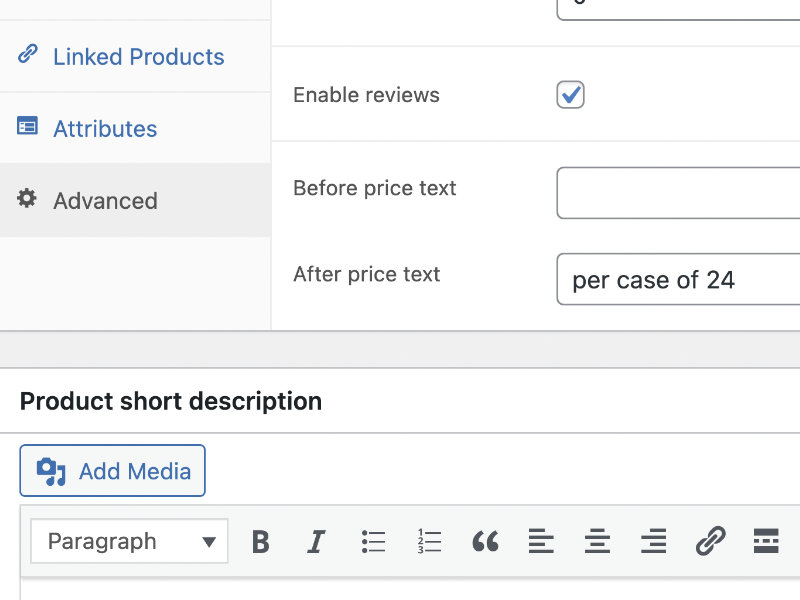This screenshot has height=600, width=800.
Task: Disable the Enable reviews checkbox
Action: (x=570, y=94)
